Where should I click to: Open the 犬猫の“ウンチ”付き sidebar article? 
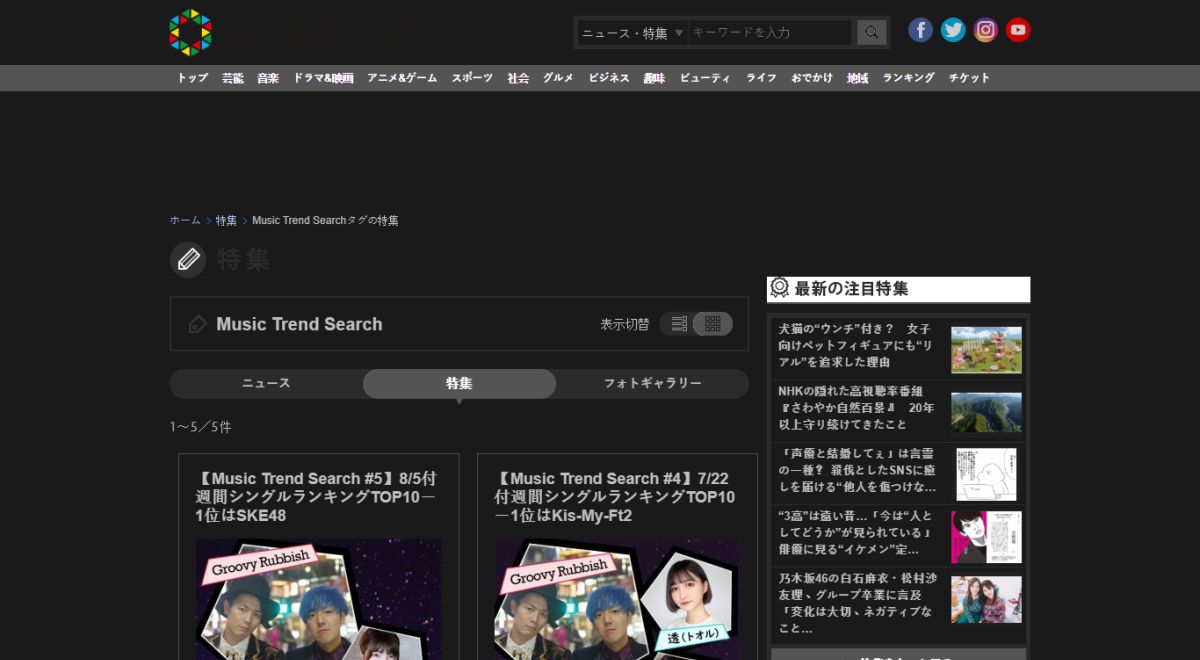coord(856,346)
